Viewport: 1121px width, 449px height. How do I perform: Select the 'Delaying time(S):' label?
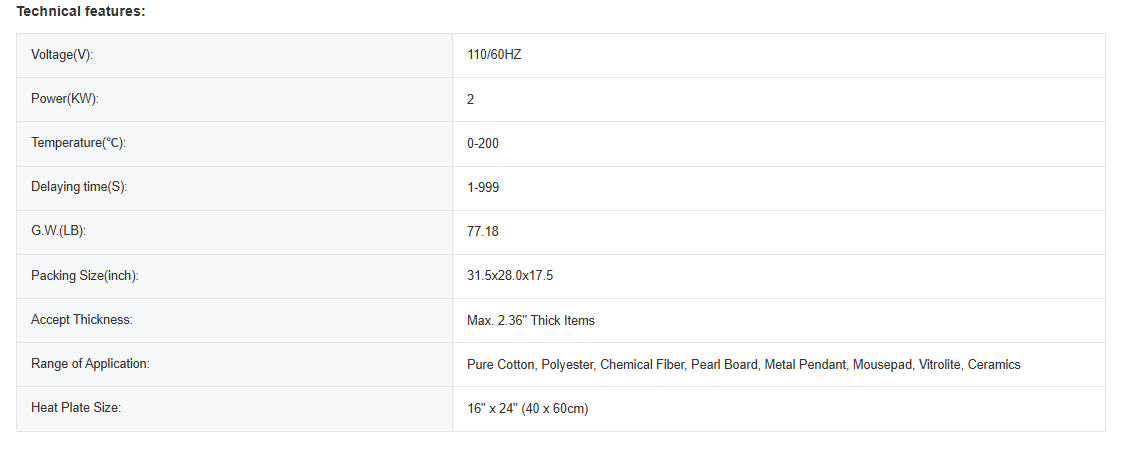coord(79,187)
